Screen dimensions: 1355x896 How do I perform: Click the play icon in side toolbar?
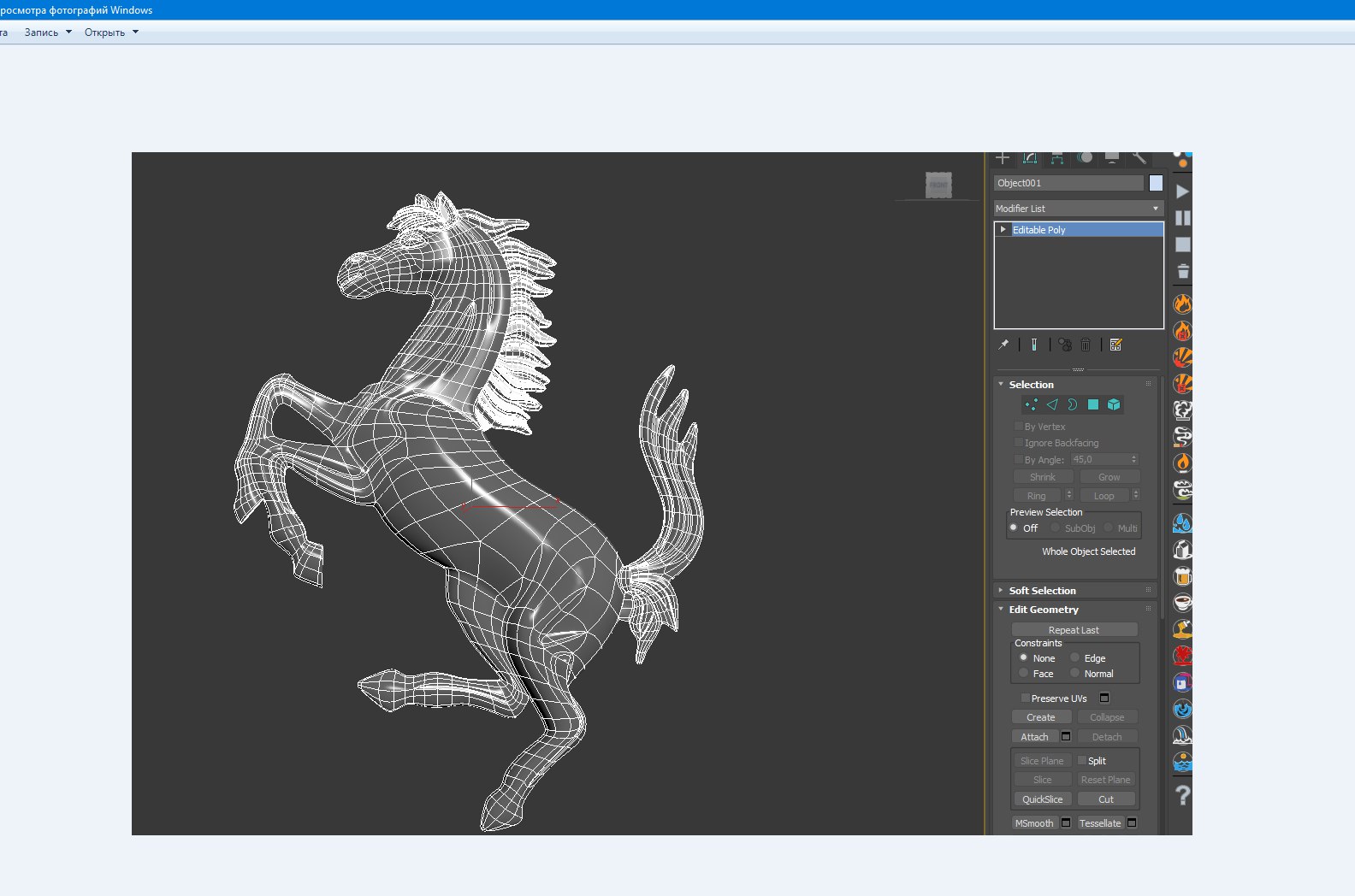pos(1182,192)
